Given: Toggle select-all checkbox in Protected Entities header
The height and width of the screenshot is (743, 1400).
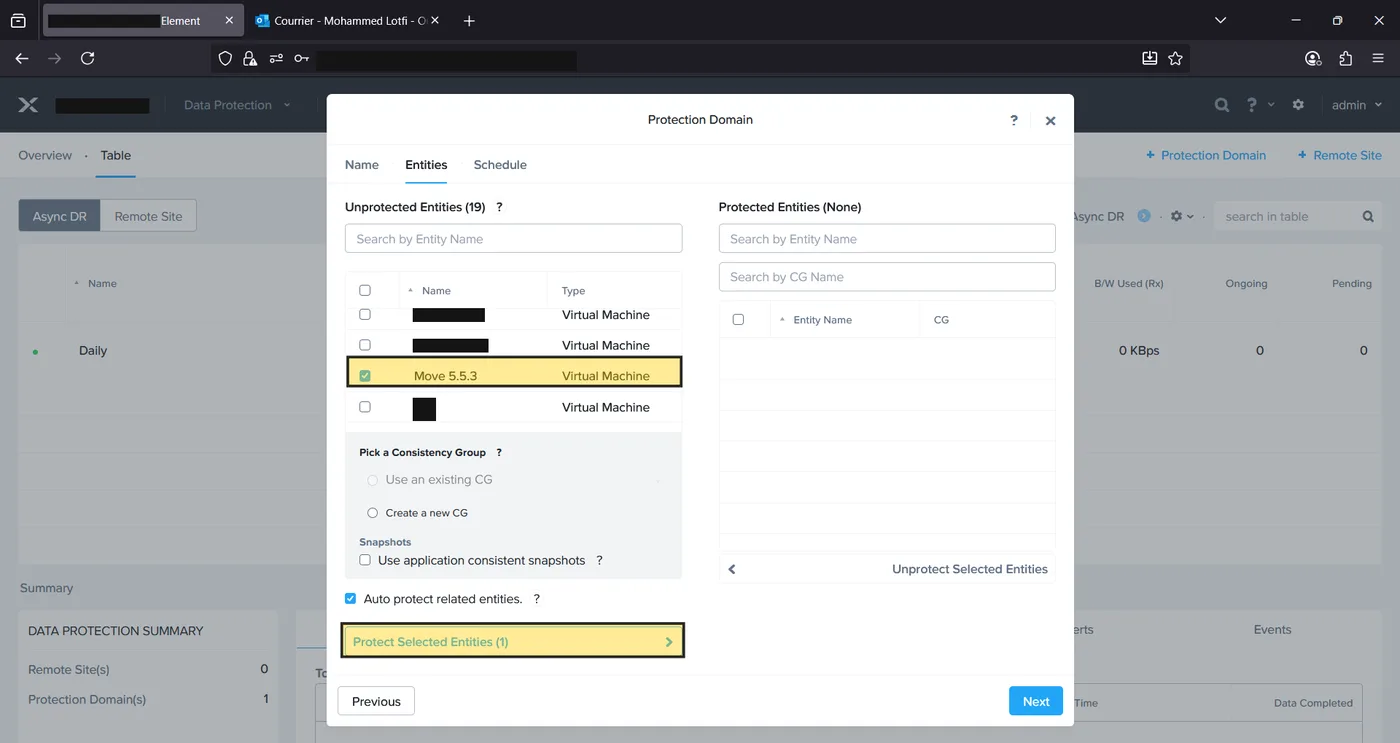Looking at the screenshot, I should point(738,319).
